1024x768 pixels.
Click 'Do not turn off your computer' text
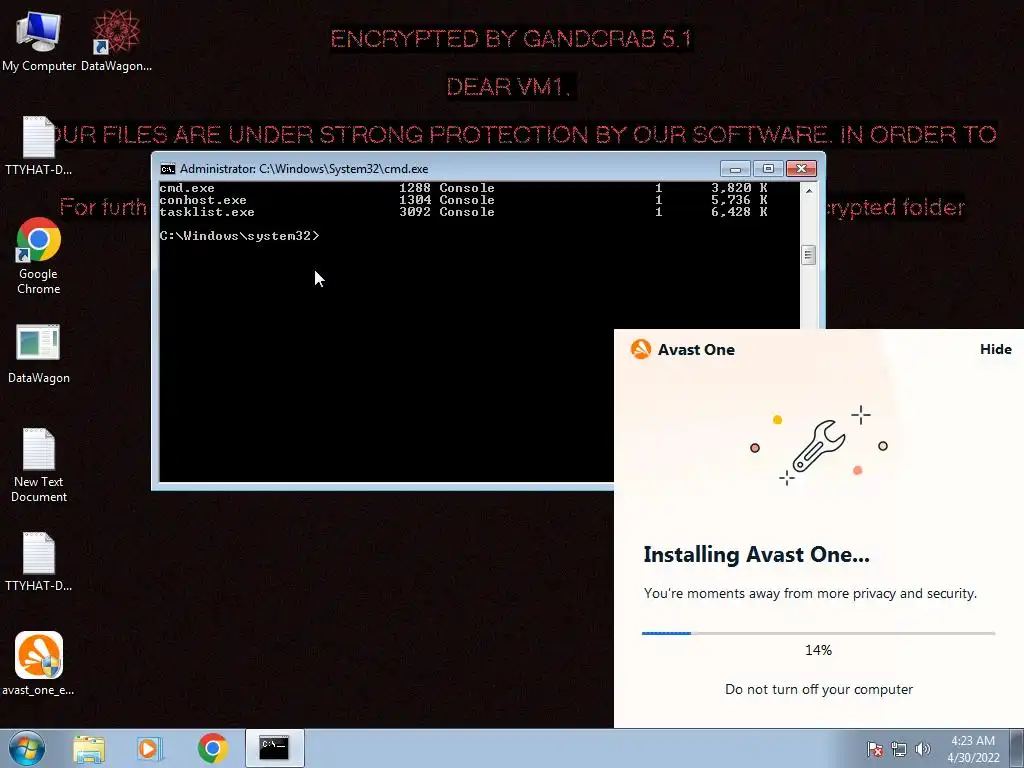(x=819, y=690)
